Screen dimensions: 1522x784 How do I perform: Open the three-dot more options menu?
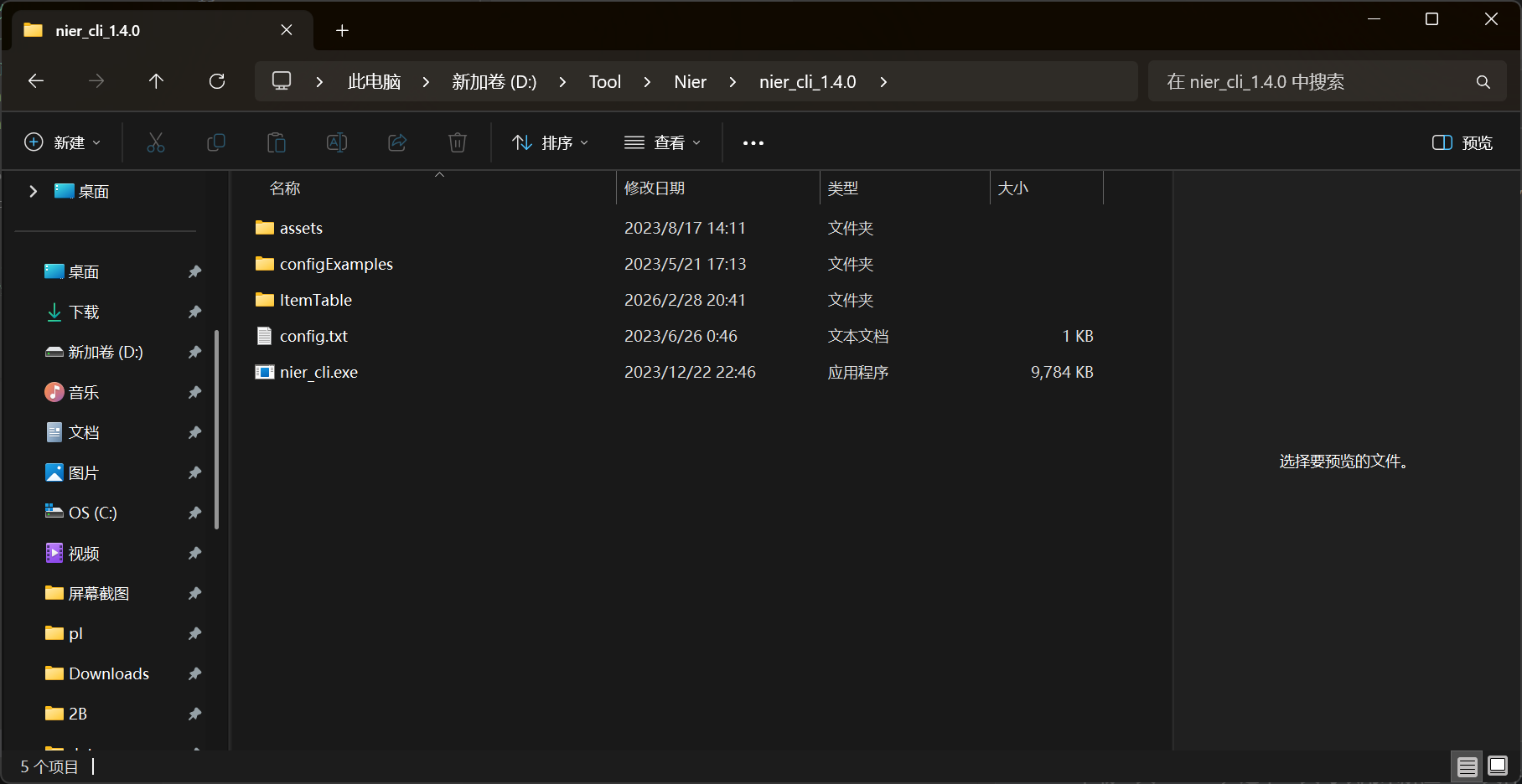(x=753, y=142)
